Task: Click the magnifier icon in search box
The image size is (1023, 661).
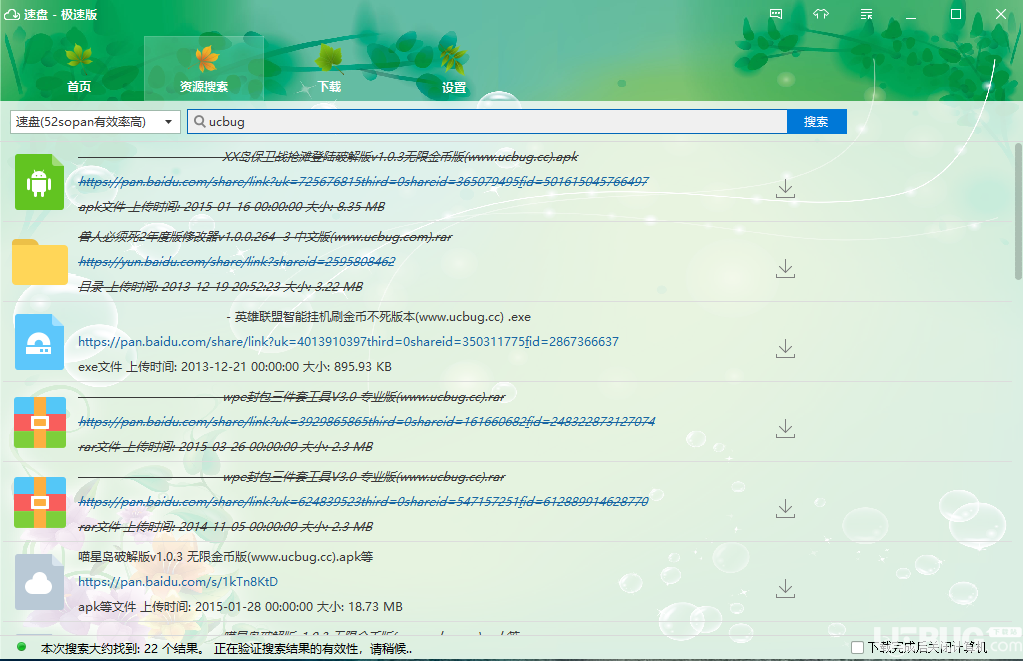Action: [x=200, y=121]
